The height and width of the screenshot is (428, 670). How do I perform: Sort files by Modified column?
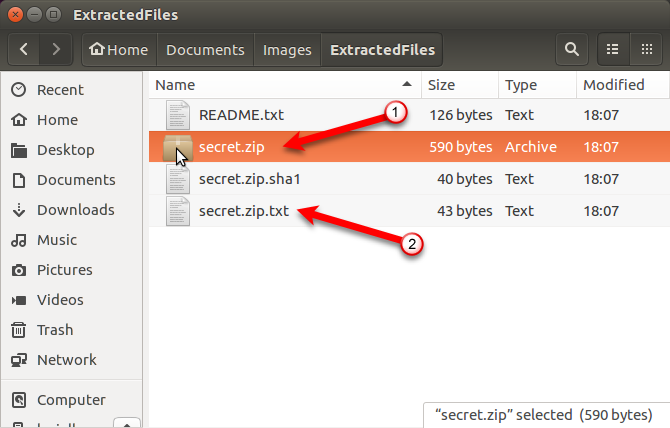tap(622, 85)
